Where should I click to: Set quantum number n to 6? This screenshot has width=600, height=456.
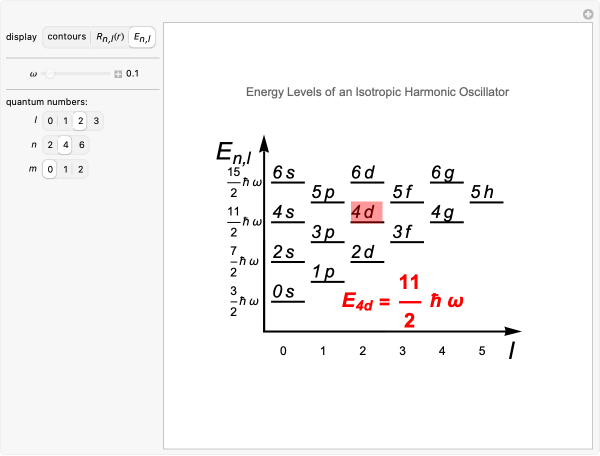pyautogui.click(x=81, y=145)
